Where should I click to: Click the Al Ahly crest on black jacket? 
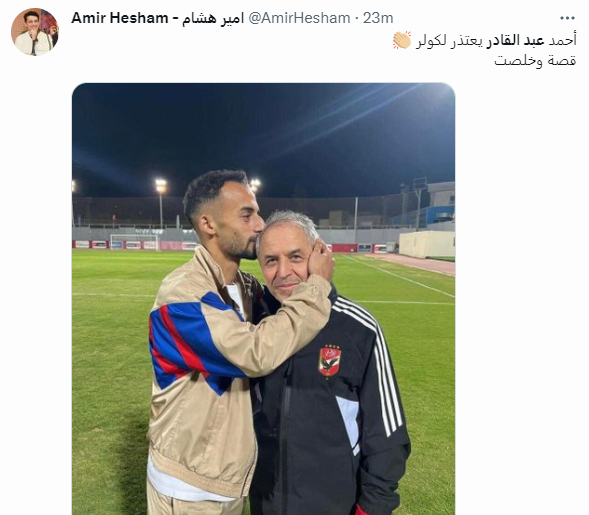(x=330, y=361)
